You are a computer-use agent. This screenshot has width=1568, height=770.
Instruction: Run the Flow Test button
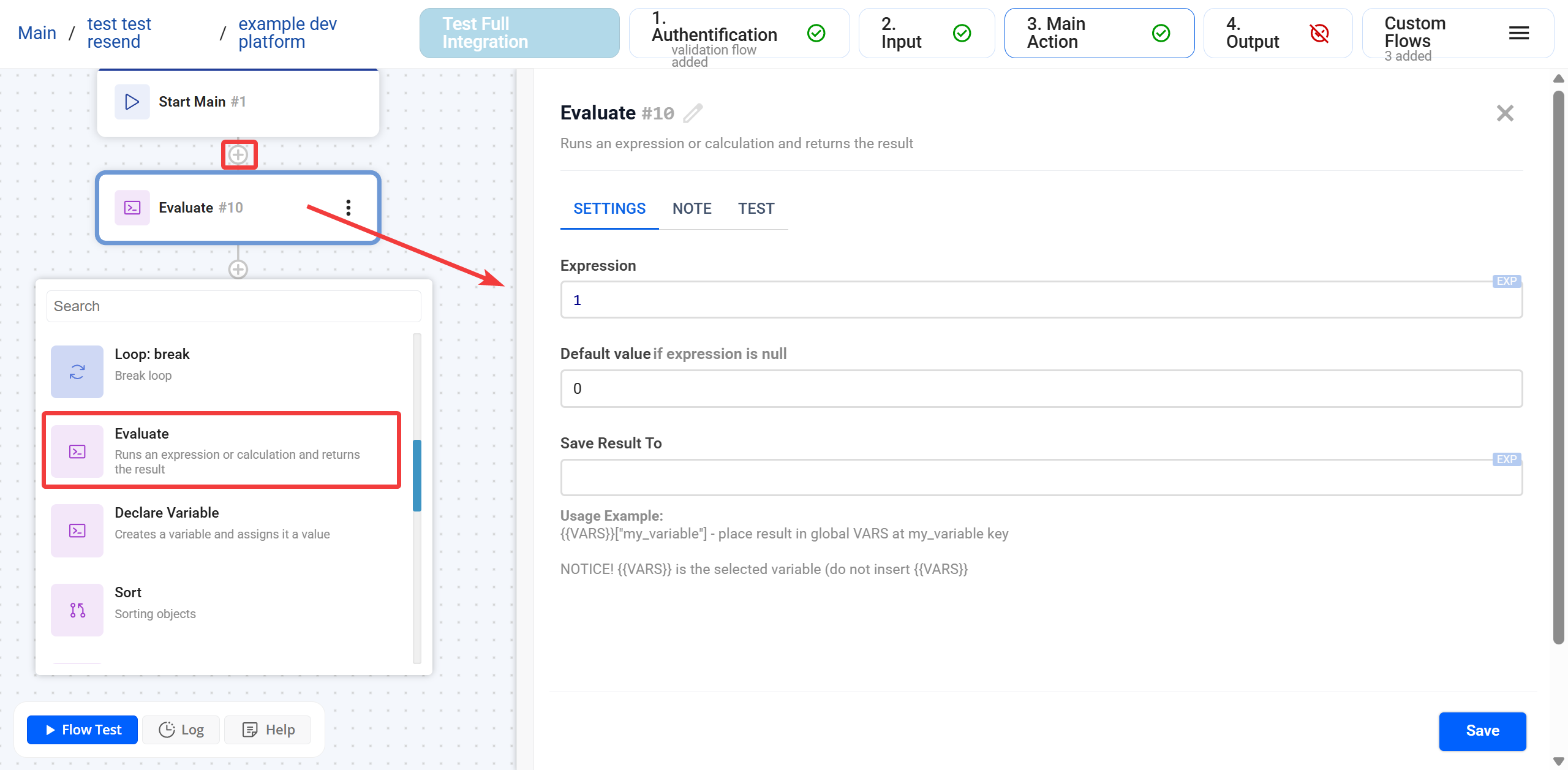coord(83,730)
